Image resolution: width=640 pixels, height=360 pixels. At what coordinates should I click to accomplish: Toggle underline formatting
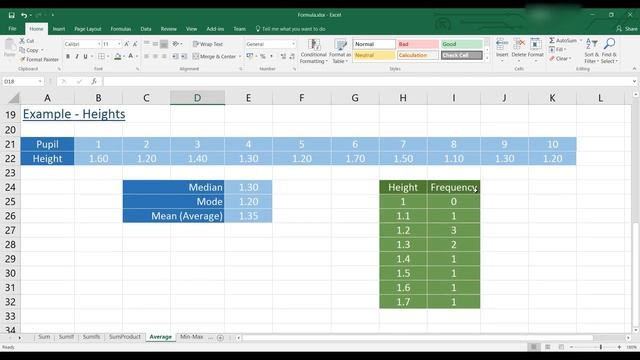85,56
